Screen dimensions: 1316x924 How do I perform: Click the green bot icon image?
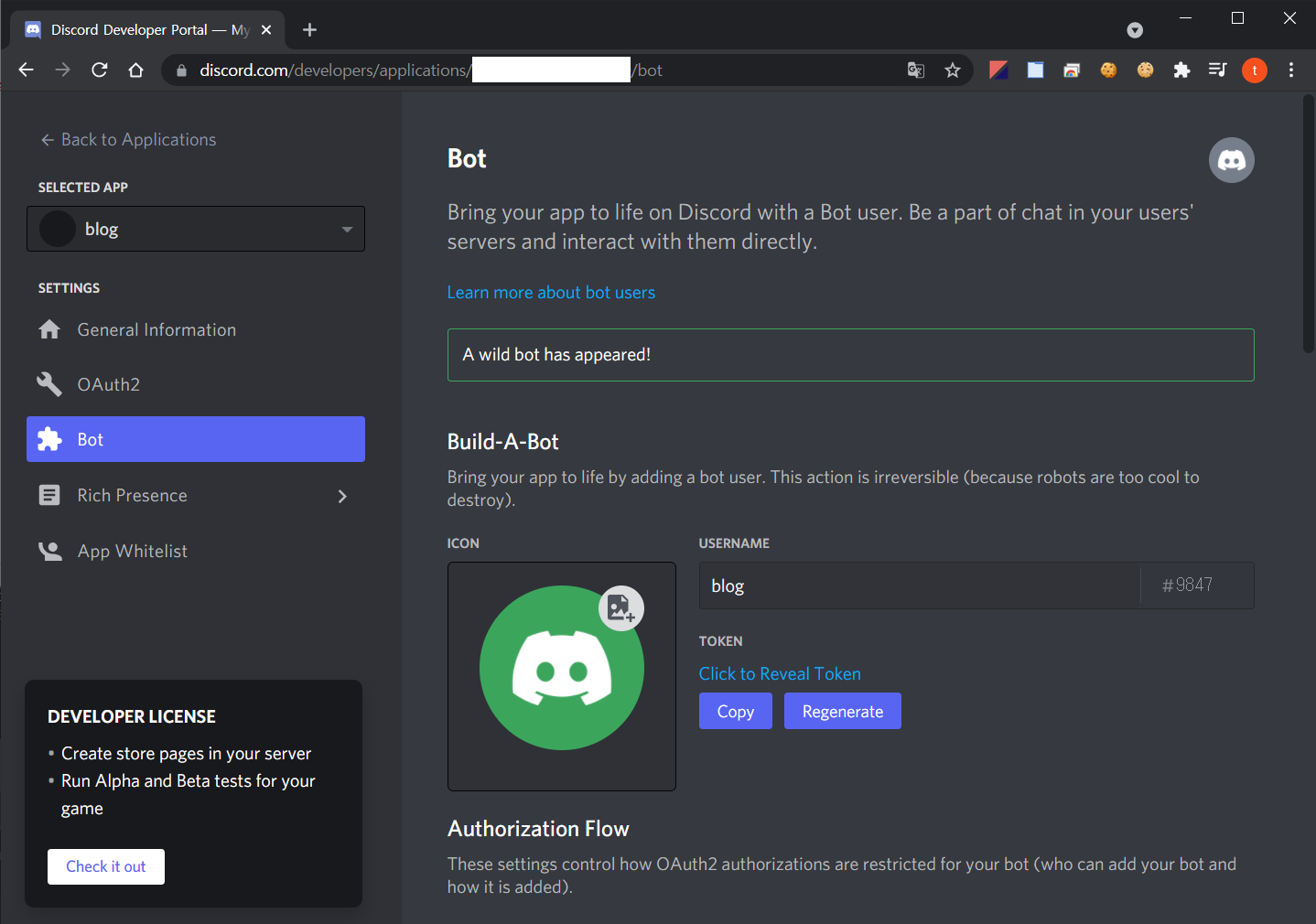(x=562, y=668)
